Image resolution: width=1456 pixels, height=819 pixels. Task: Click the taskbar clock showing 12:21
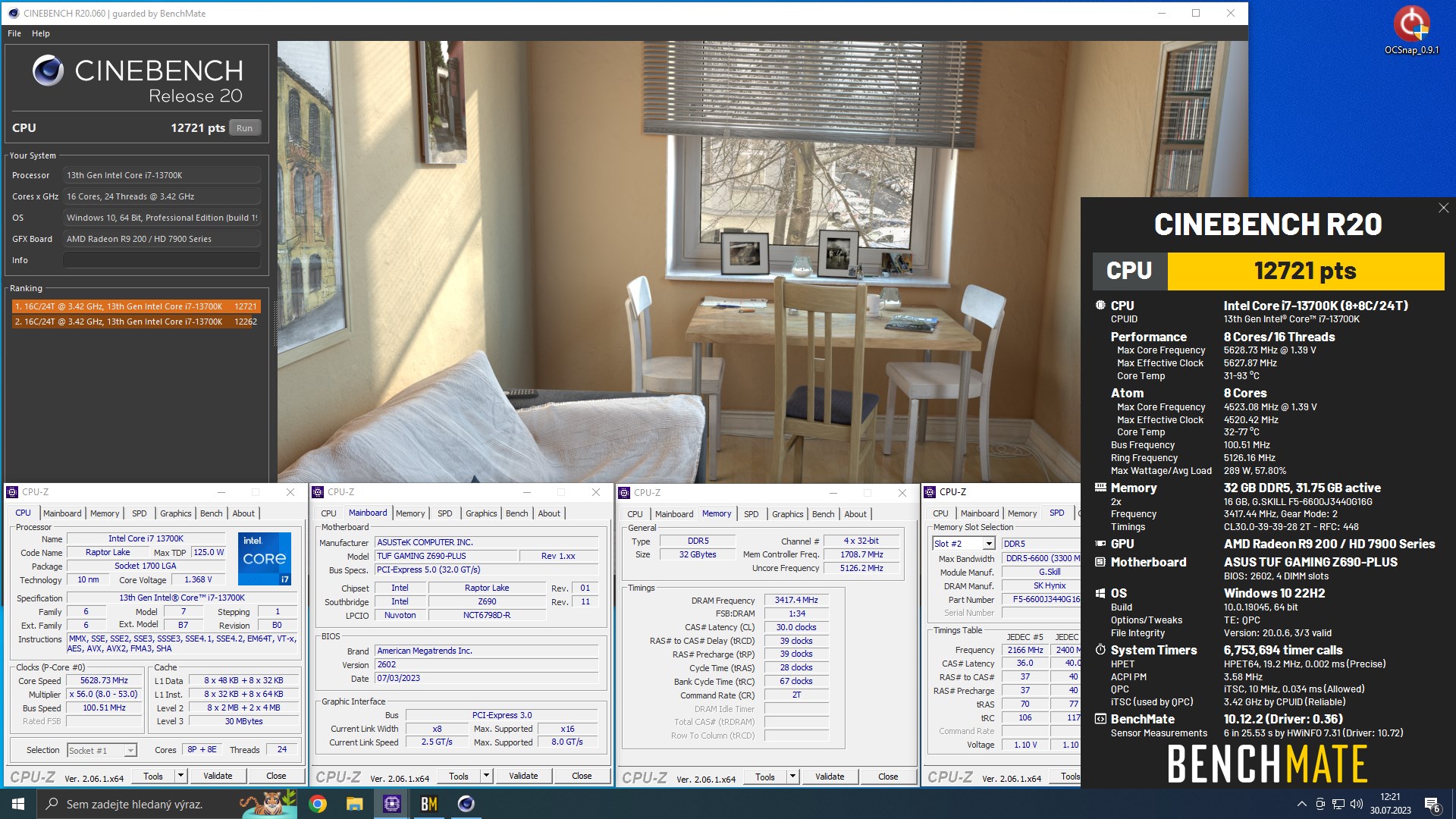tap(1390, 804)
